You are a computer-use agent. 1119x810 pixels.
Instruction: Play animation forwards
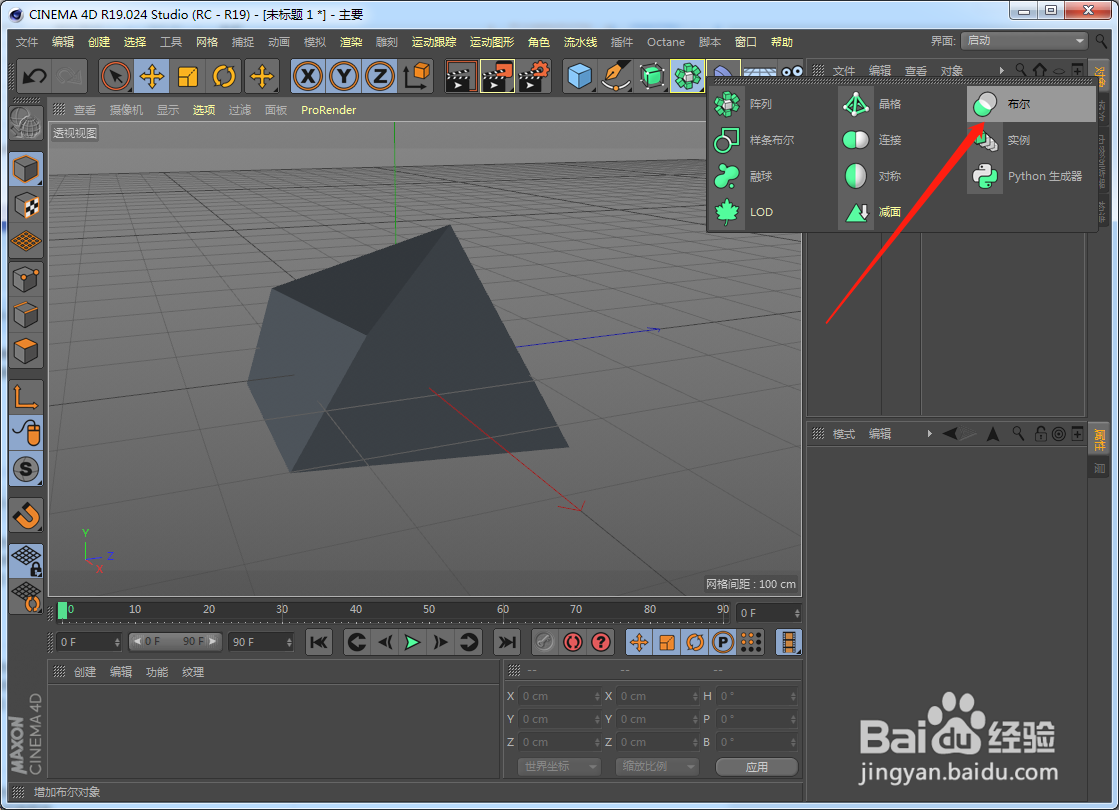pyautogui.click(x=412, y=642)
